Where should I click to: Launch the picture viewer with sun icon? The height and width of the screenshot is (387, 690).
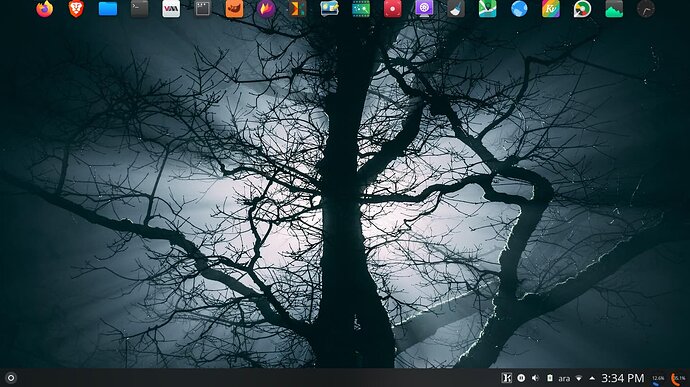point(329,9)
